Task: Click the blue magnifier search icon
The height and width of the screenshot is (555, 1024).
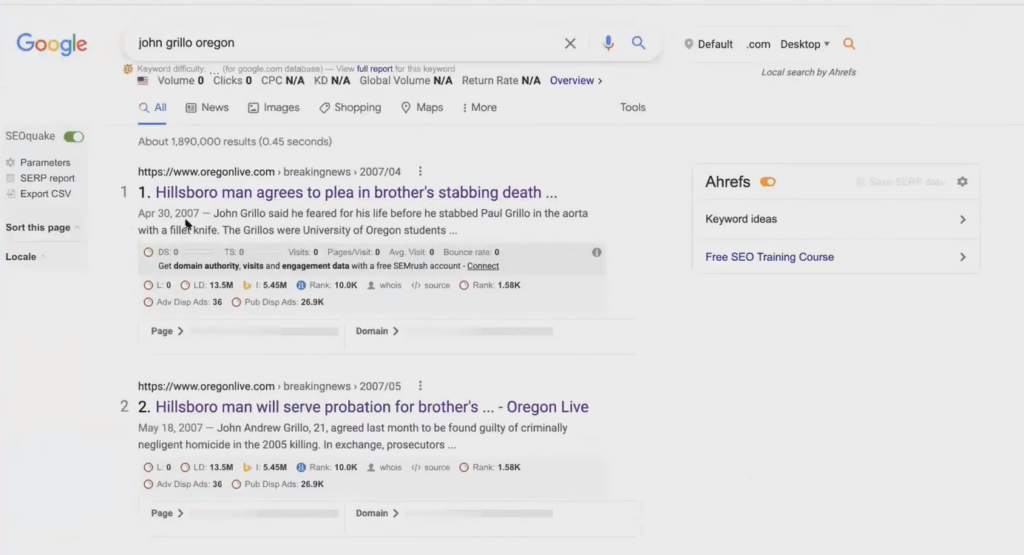Action: (639, 43)
